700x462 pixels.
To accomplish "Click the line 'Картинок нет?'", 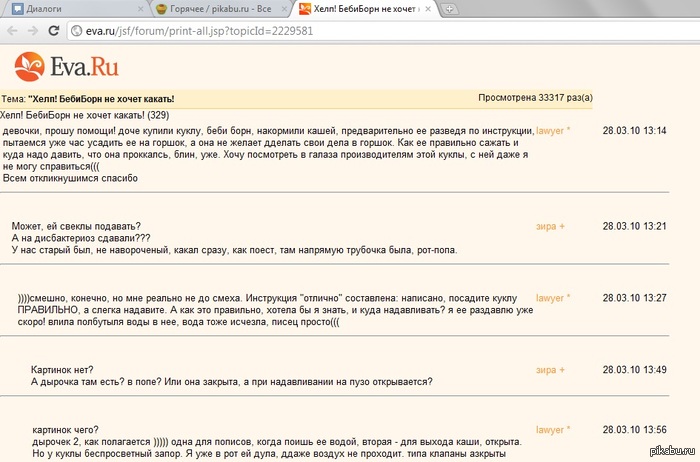I will tap(62, 370).
